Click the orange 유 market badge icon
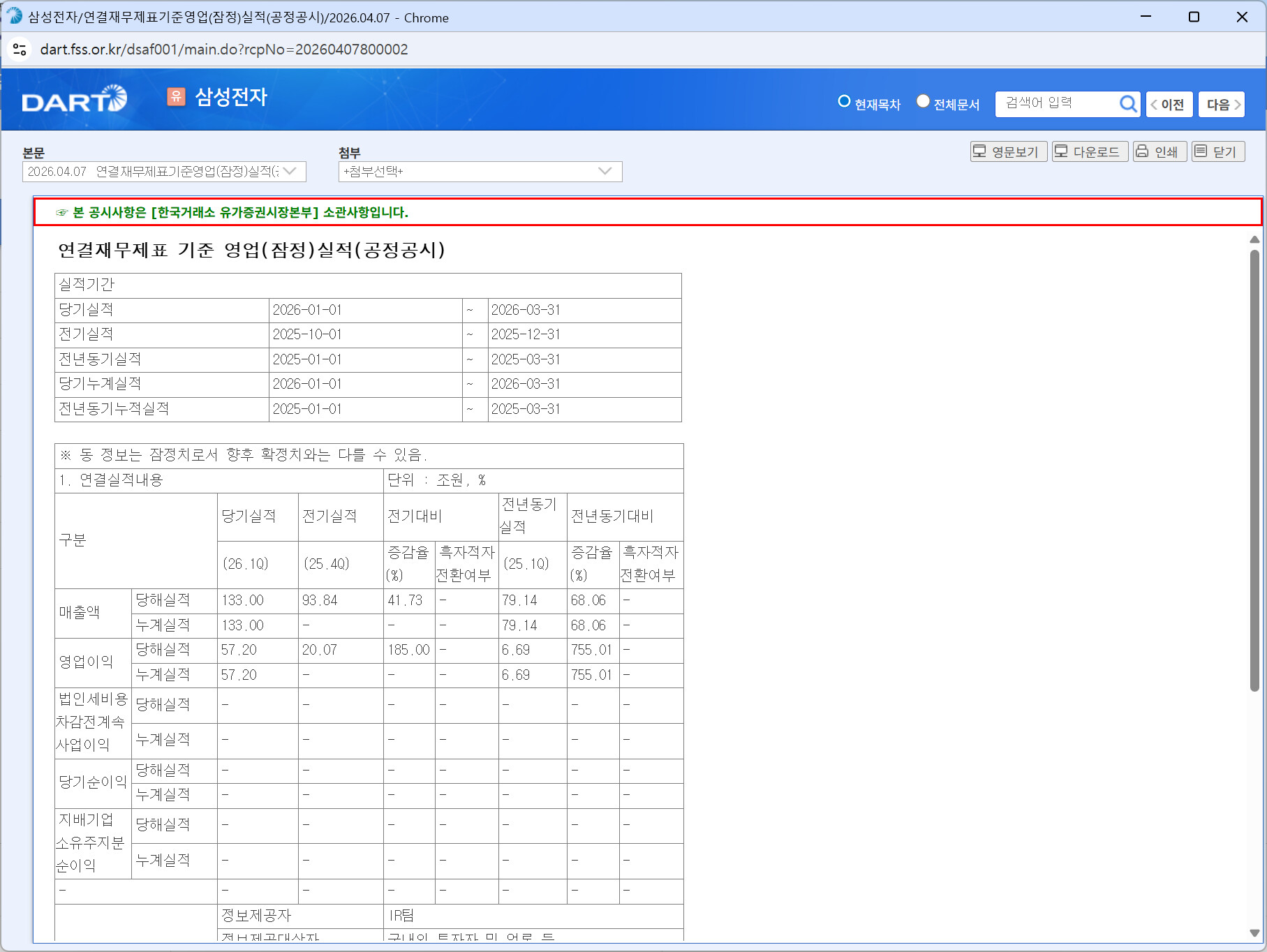This screenshot has width=1267, height=952. [176, 97]
